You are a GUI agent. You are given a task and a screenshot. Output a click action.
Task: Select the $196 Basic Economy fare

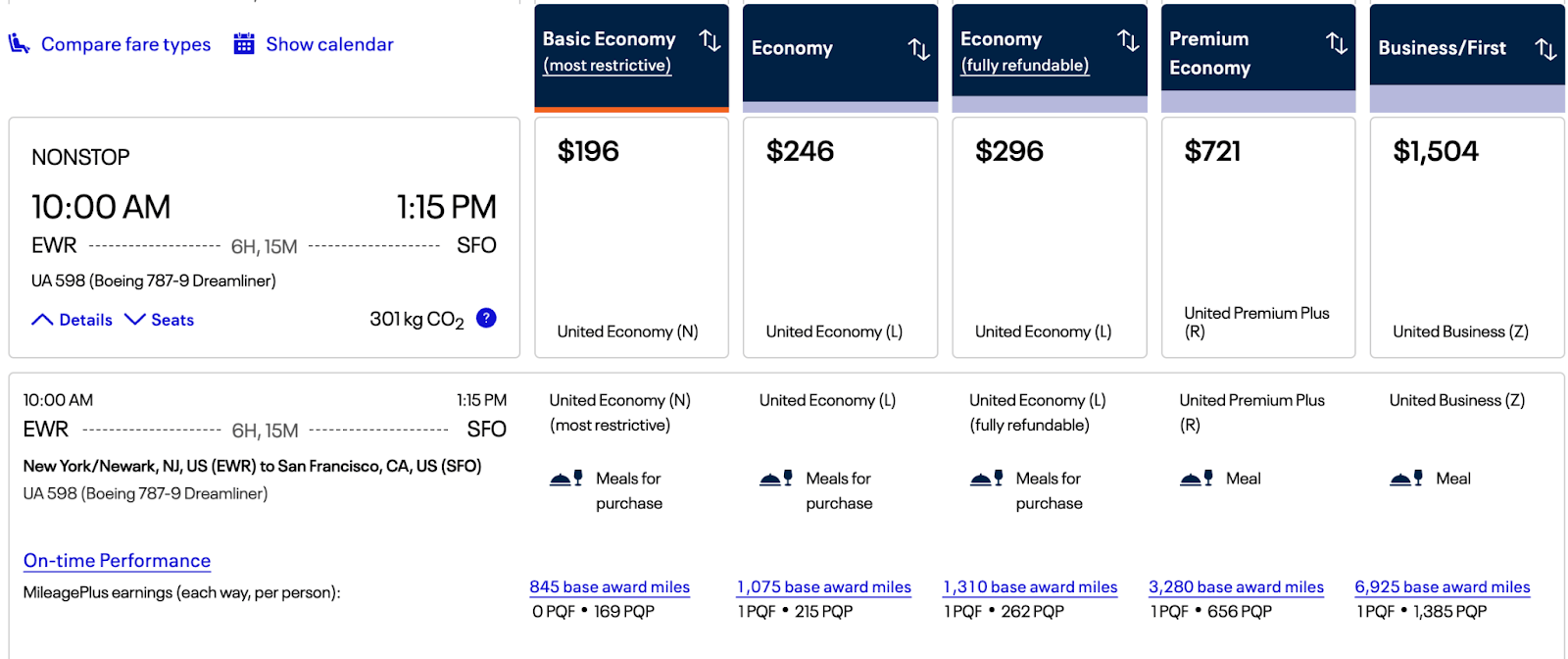[x=631, y=237]
